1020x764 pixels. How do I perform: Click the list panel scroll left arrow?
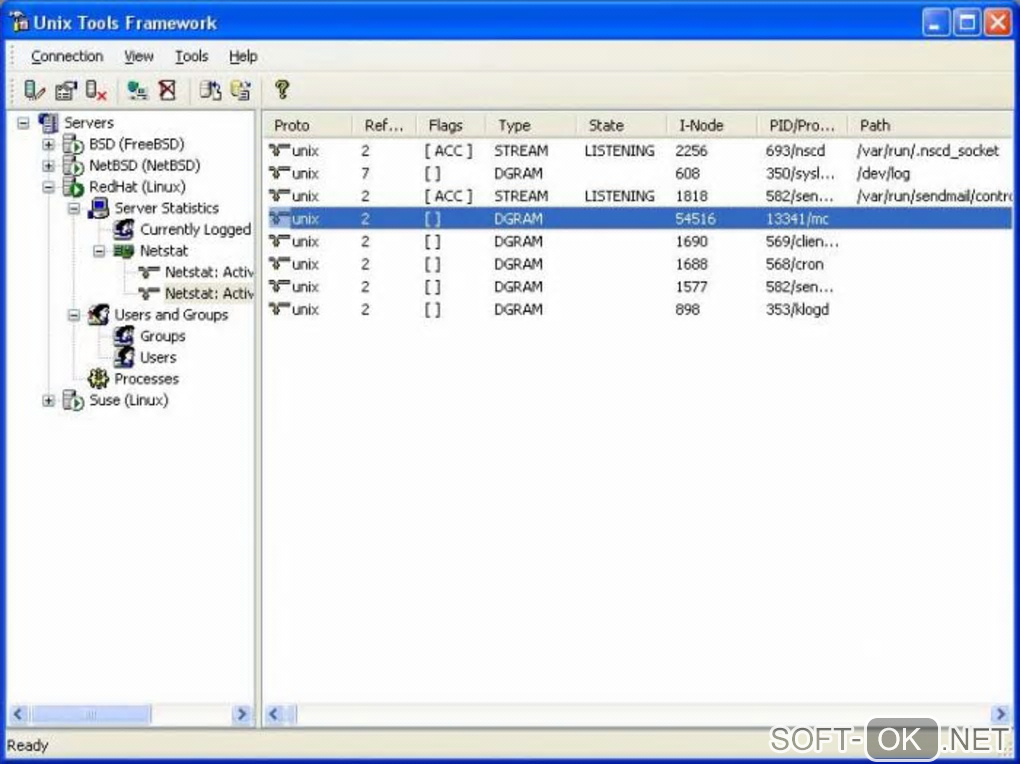[x=273, y=715]
